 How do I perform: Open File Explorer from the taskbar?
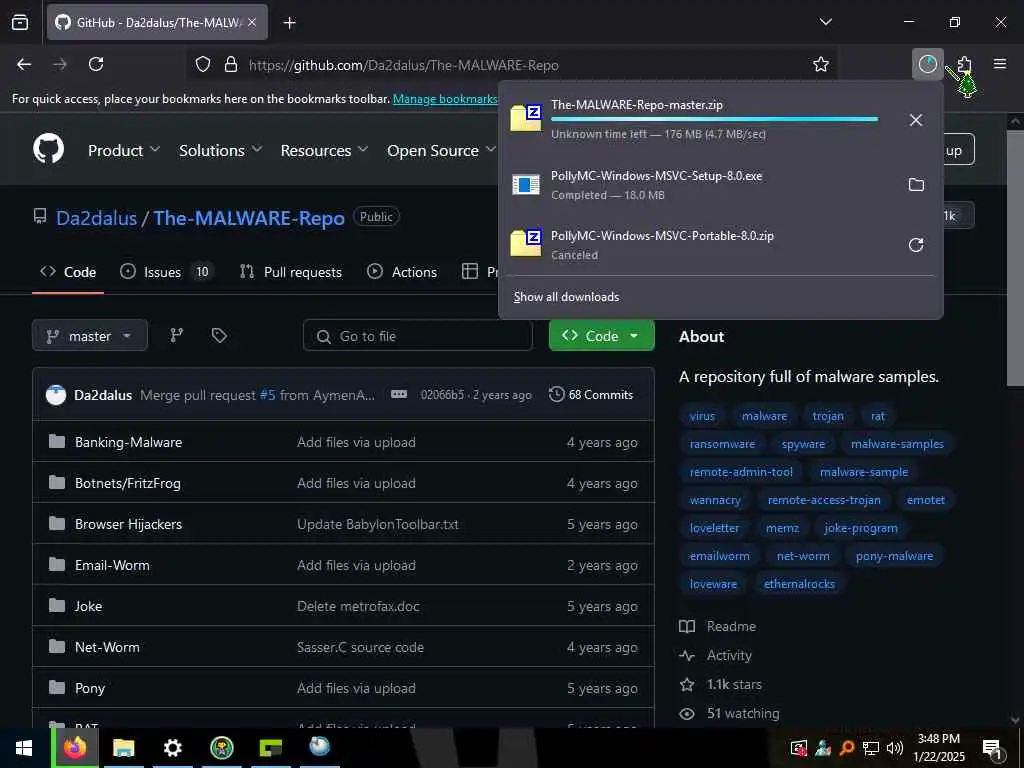pos(123,748)
